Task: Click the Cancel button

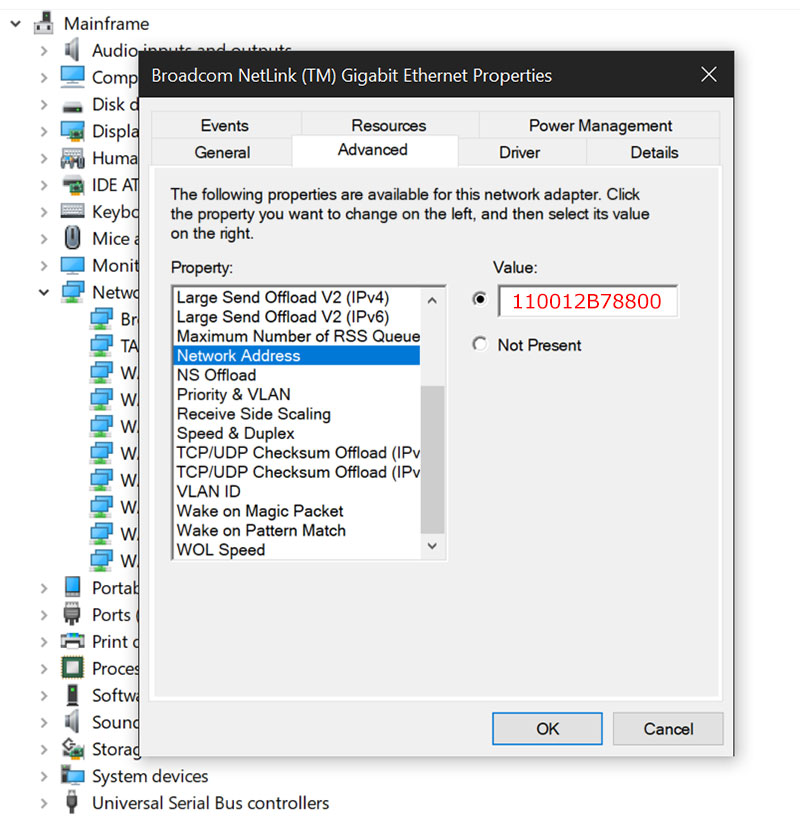Action: [668, 729]
